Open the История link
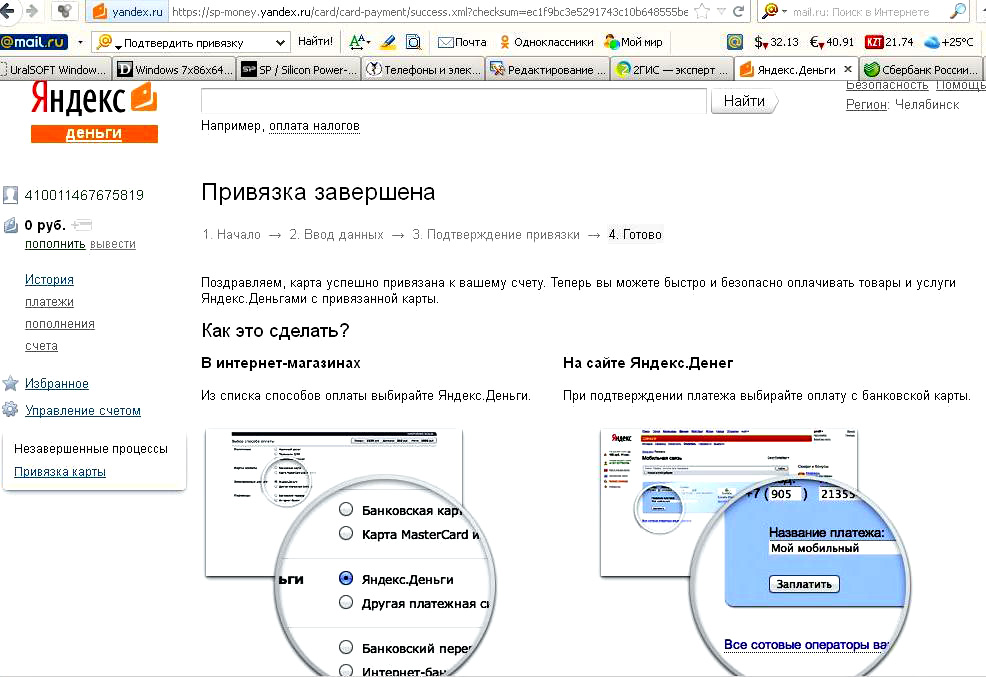Image resolution: width=986 pixels, height=677 pixels. pos(50,280)
